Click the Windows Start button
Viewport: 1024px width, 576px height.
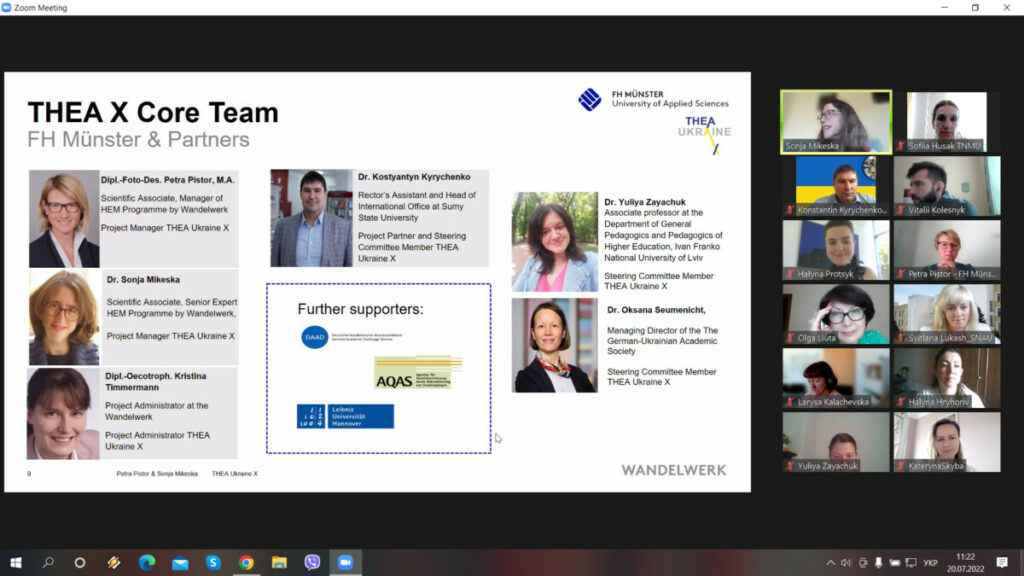tap(15, 563)
